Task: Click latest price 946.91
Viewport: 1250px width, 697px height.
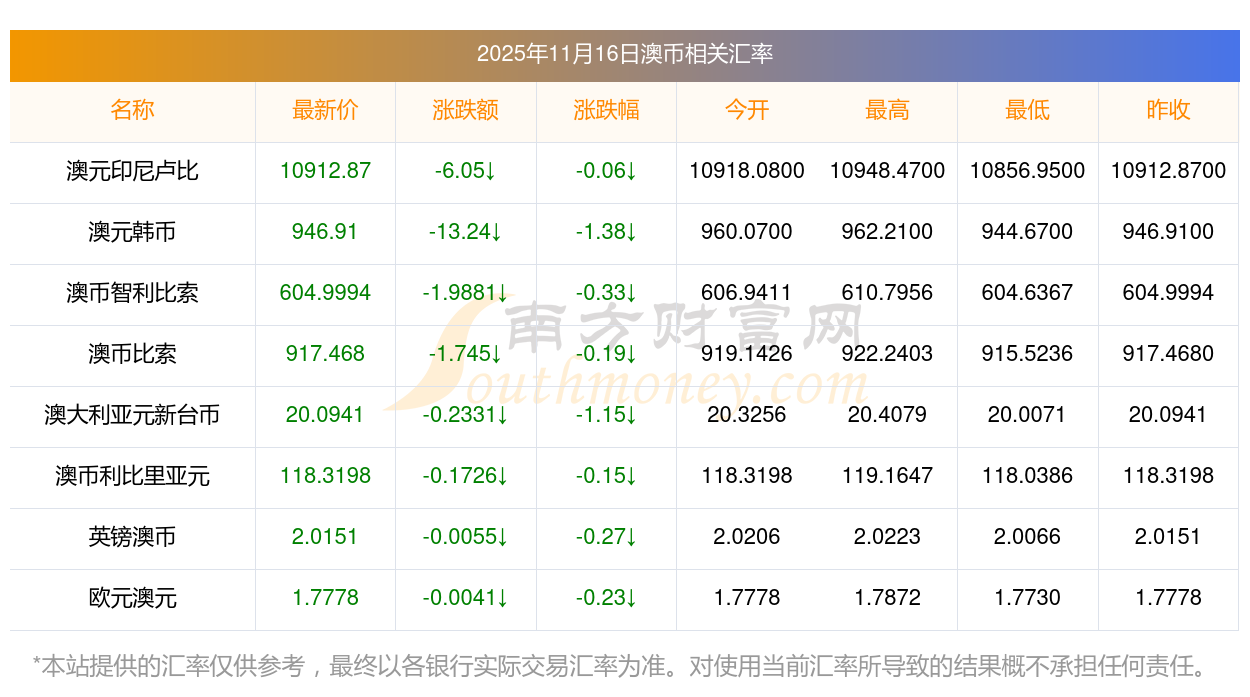Action: tap(325, 232)
